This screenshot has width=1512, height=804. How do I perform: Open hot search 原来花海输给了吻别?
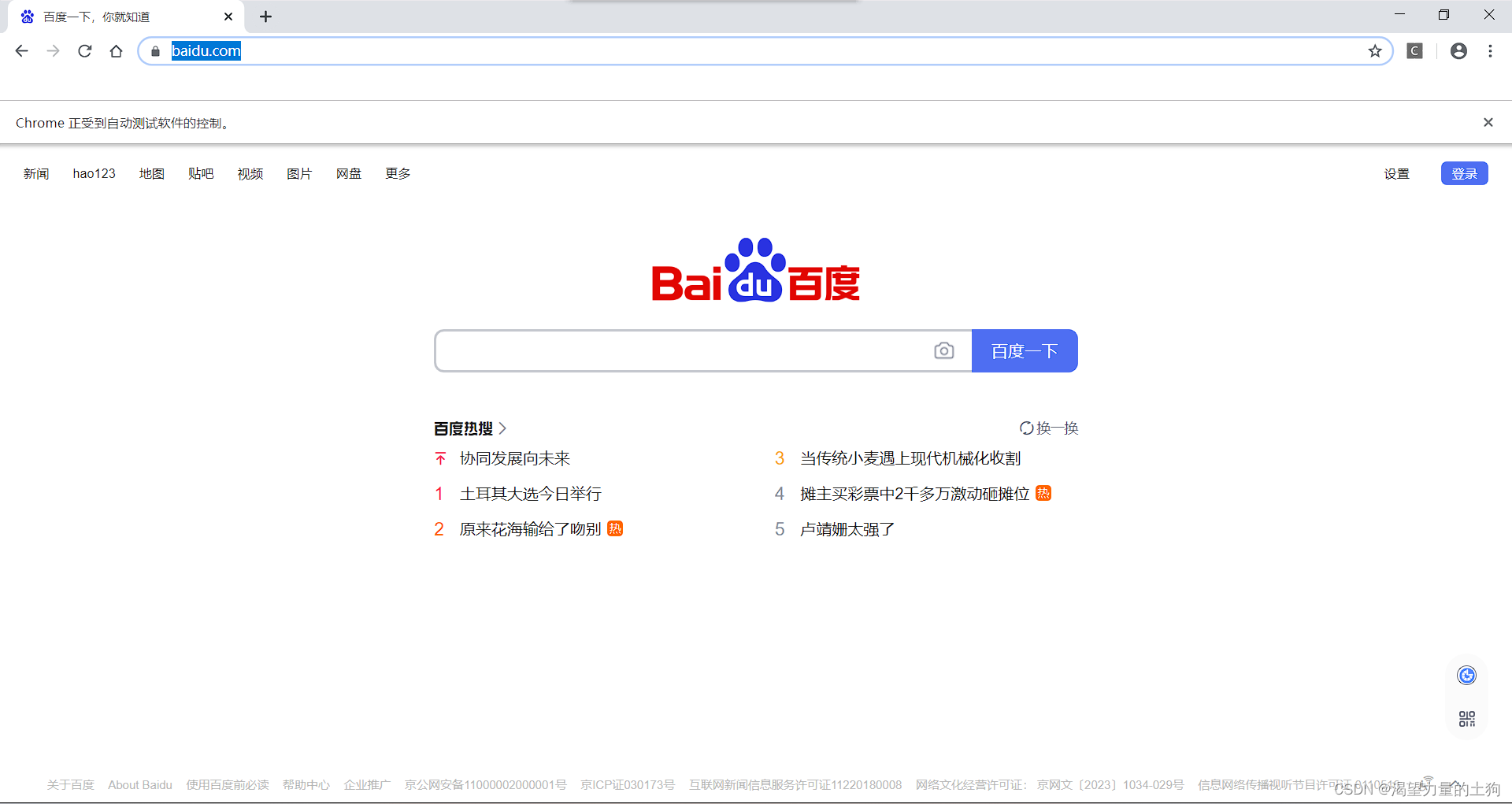click(531, 529)
